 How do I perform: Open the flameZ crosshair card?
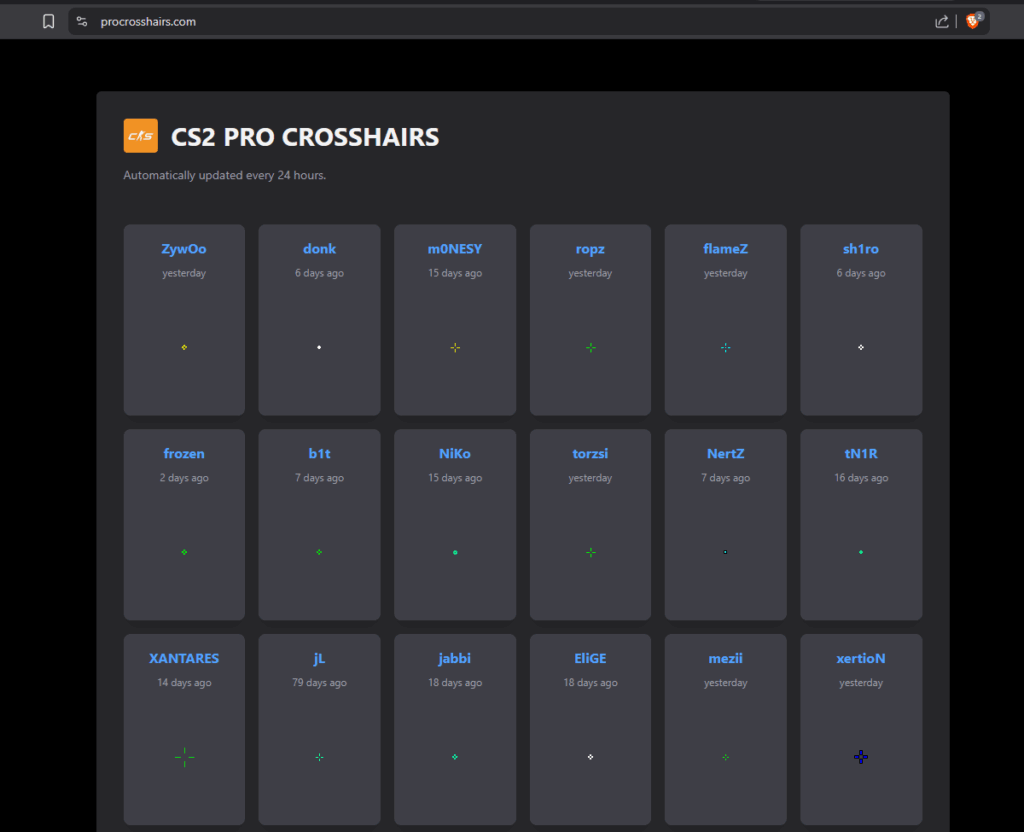725,319
